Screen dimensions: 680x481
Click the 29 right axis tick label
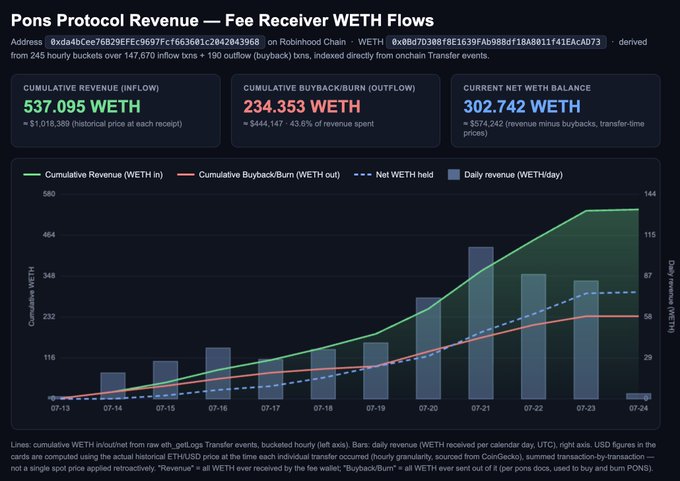[648, 358]
